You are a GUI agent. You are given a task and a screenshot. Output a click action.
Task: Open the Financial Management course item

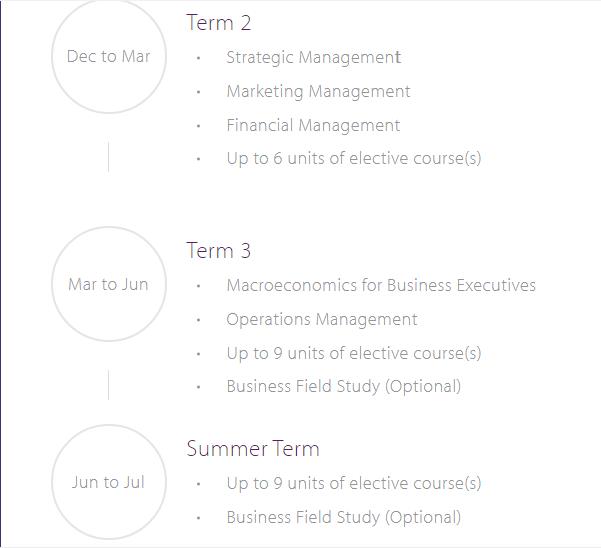313,126
